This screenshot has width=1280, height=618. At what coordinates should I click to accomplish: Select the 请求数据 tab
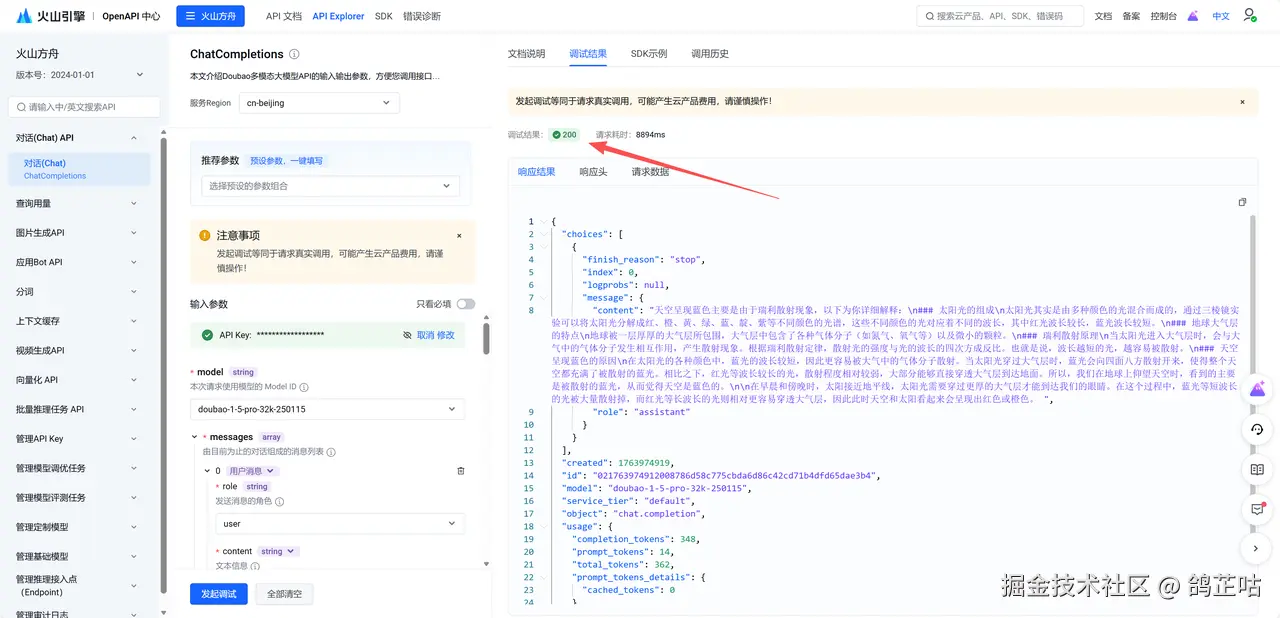click(x=650, y=172)
